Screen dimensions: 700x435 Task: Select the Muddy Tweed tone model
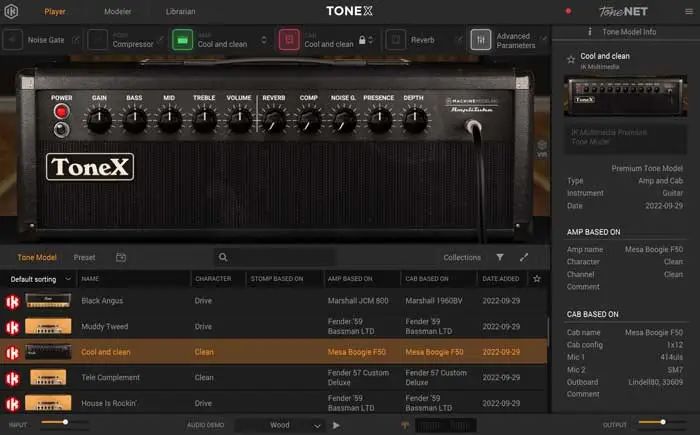pos(273,326)
